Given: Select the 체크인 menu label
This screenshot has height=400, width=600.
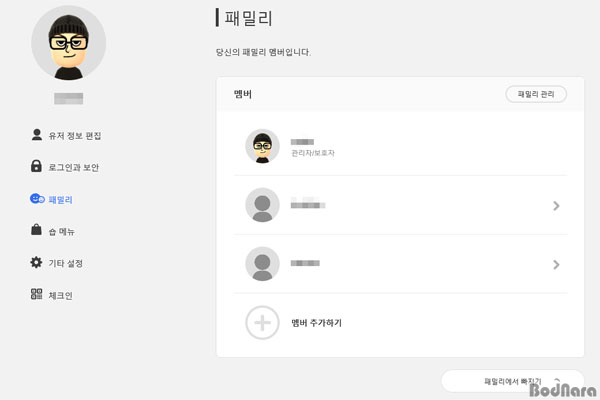Looking at the screenshot, I should pos(61,295).
